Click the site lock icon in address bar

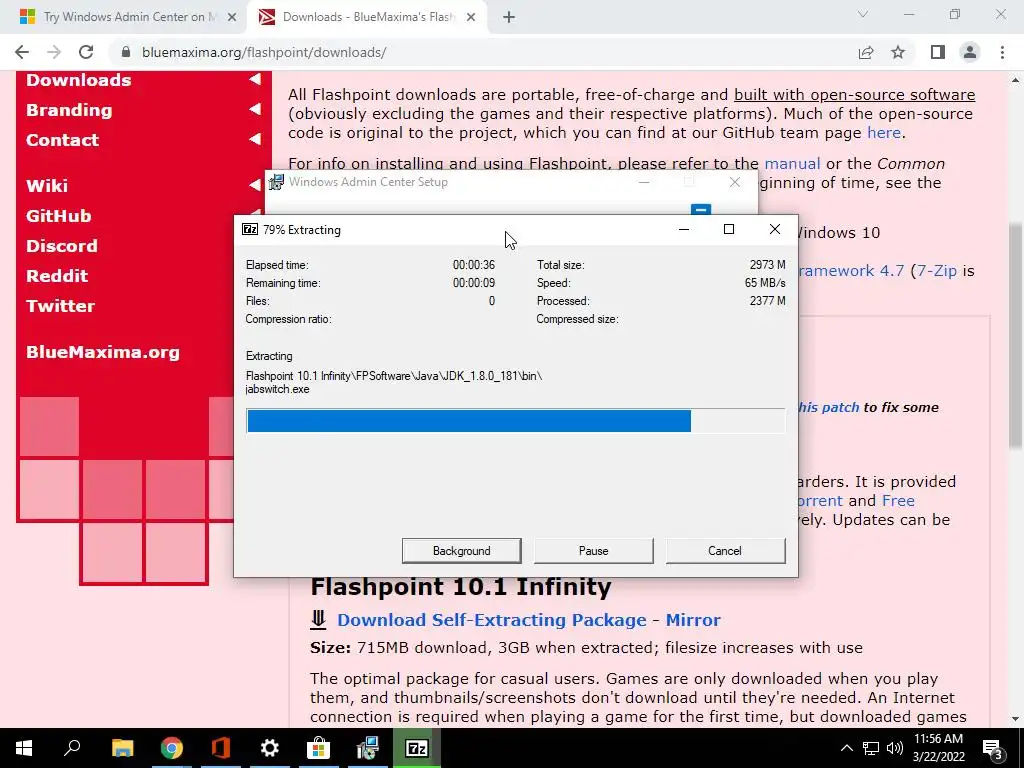125,52
